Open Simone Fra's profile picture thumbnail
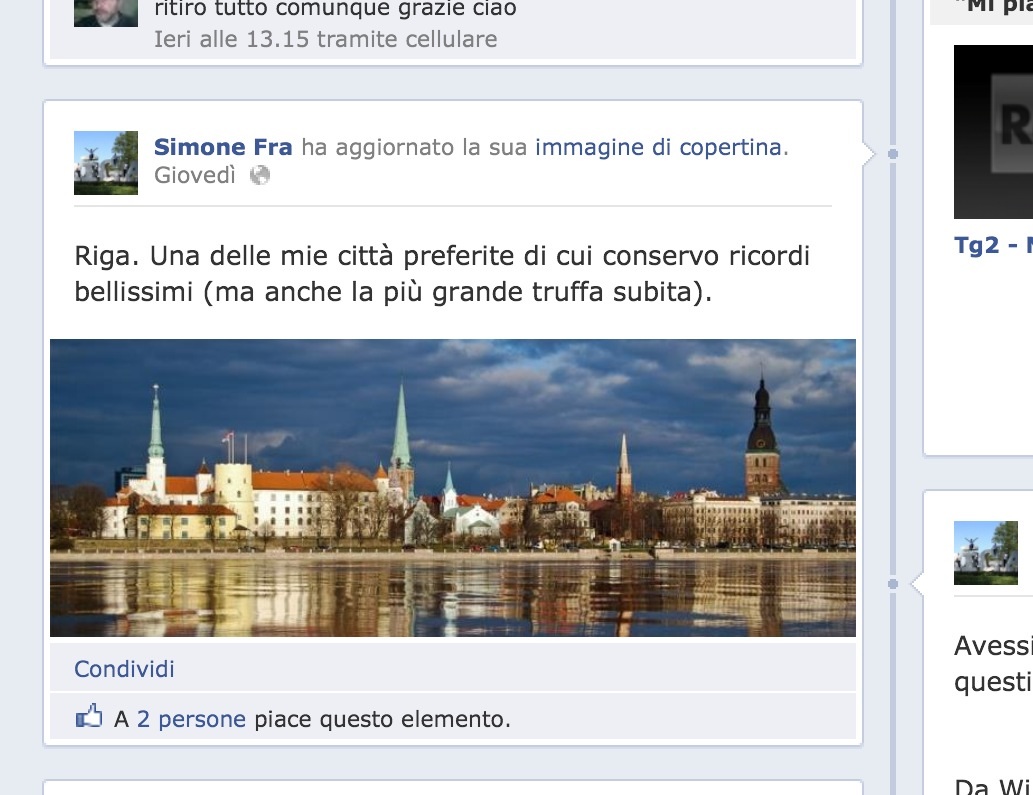 [106, 163]
